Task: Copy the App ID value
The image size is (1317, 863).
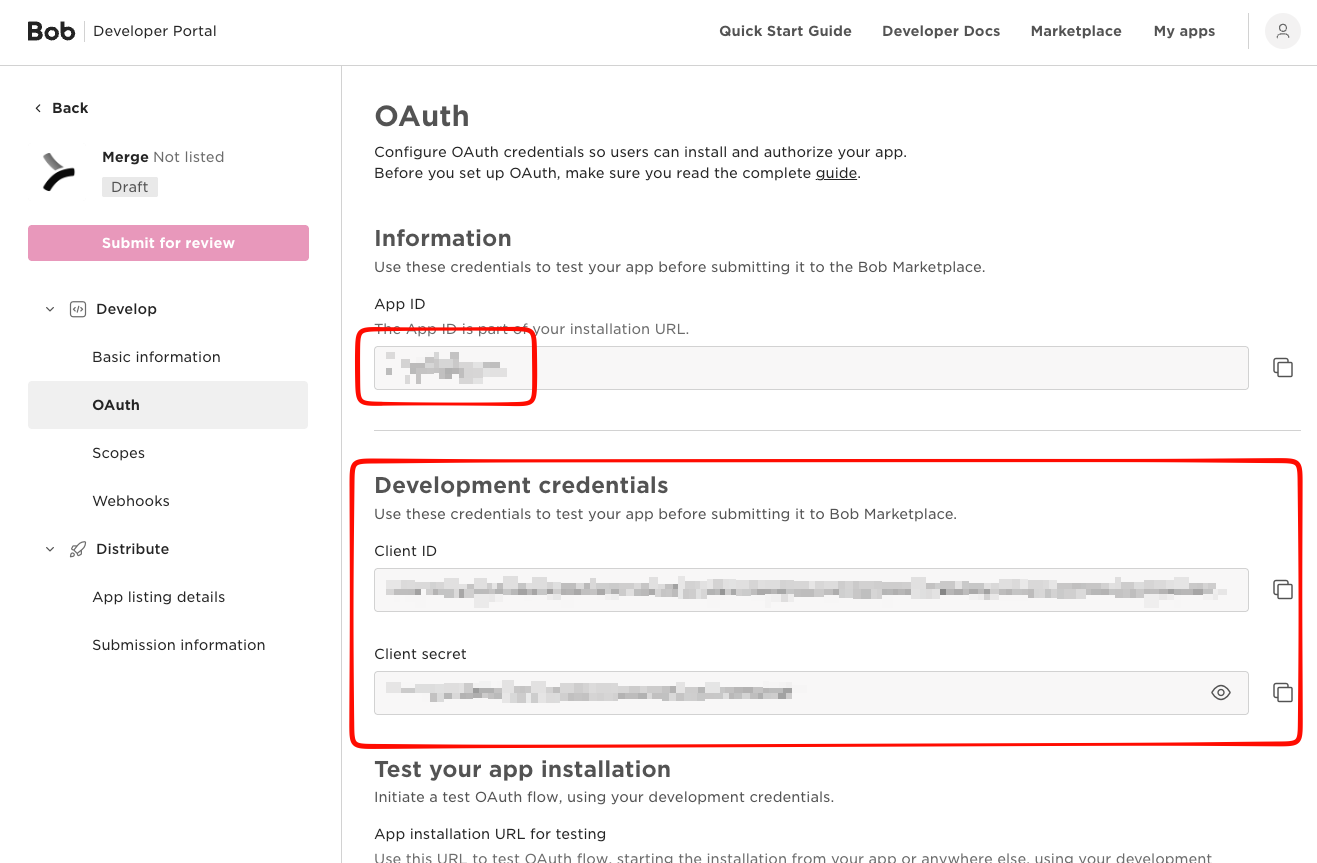Action: (x=1283, y=368)
